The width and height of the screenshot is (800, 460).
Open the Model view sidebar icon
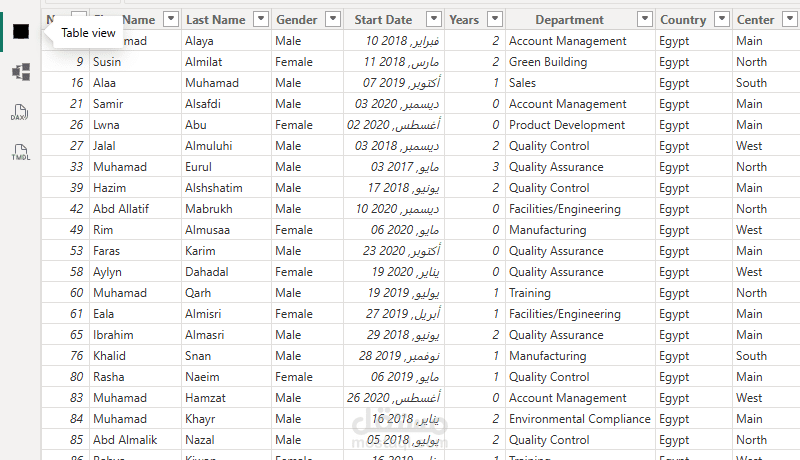[x=20, y=72]
